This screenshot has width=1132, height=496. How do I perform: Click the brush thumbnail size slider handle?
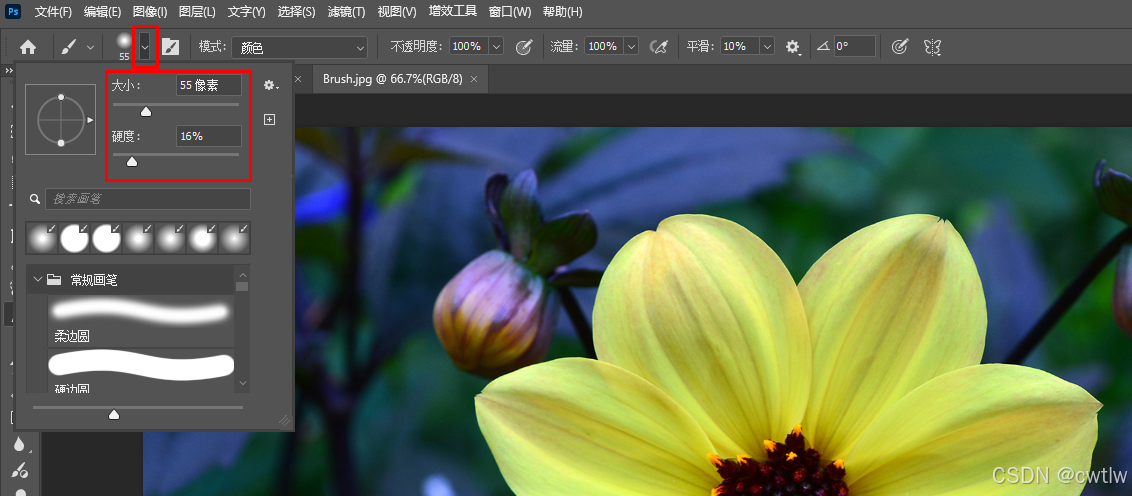point(113,414)
